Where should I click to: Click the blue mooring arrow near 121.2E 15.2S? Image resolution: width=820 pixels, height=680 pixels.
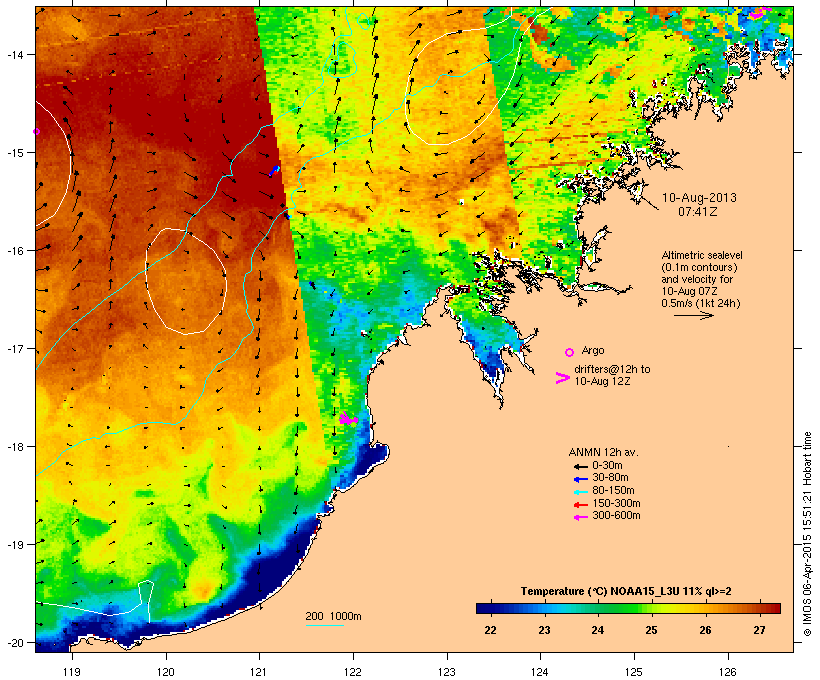(x=275, y=170)
